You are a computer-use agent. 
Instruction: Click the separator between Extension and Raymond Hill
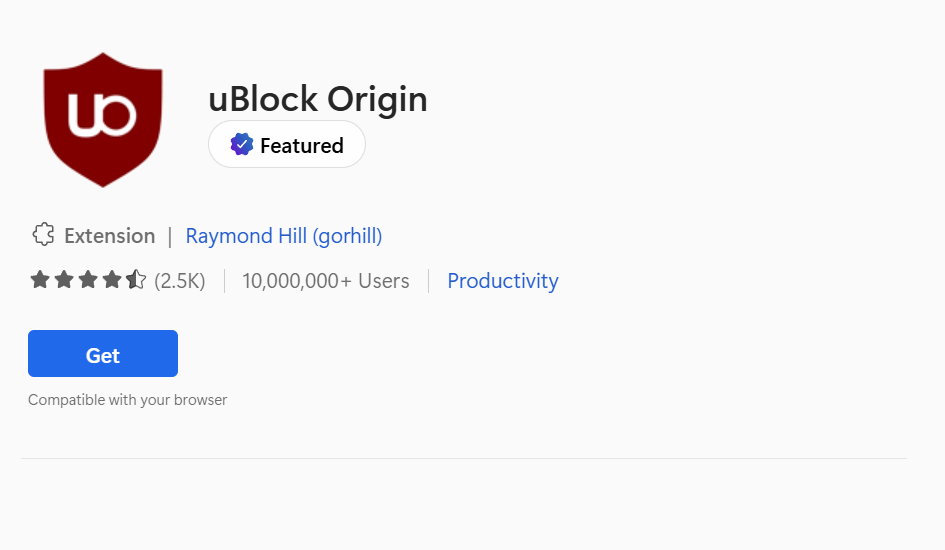pyautogui.click(x=170, y=236)
